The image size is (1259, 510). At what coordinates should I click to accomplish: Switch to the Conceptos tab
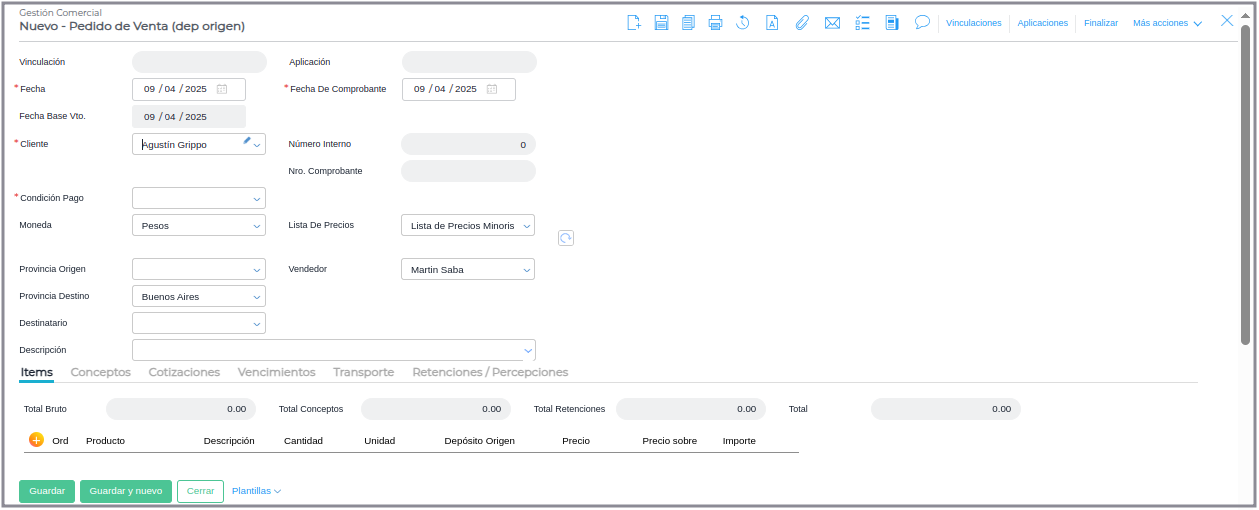coord(101,372)
